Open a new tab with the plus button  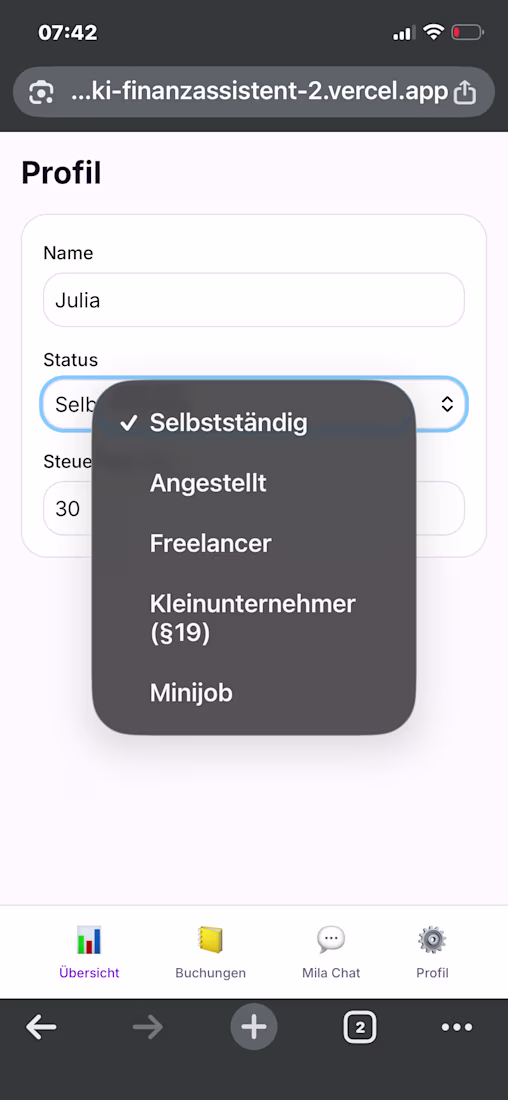[x=254, y=1028]
